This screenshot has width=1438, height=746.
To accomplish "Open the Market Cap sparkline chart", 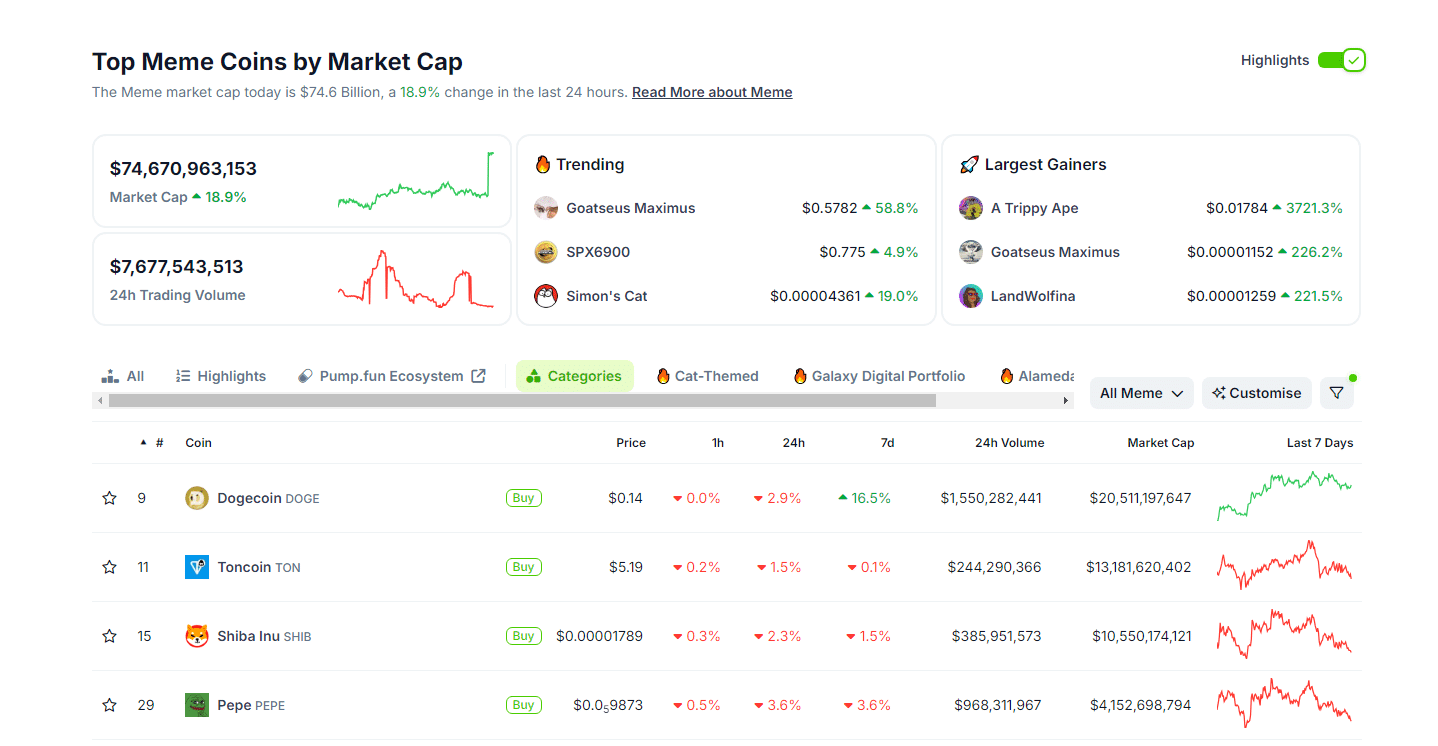I will 416,181.
